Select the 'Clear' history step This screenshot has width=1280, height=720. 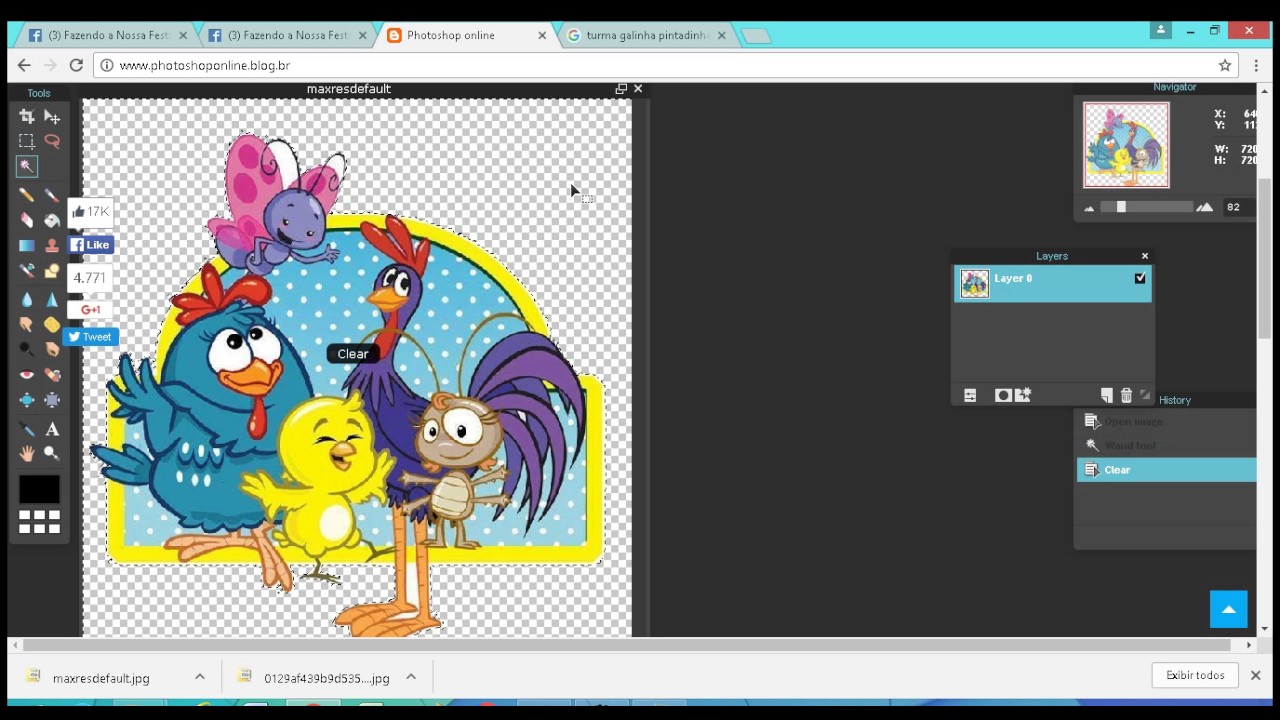click(1166, 470)
